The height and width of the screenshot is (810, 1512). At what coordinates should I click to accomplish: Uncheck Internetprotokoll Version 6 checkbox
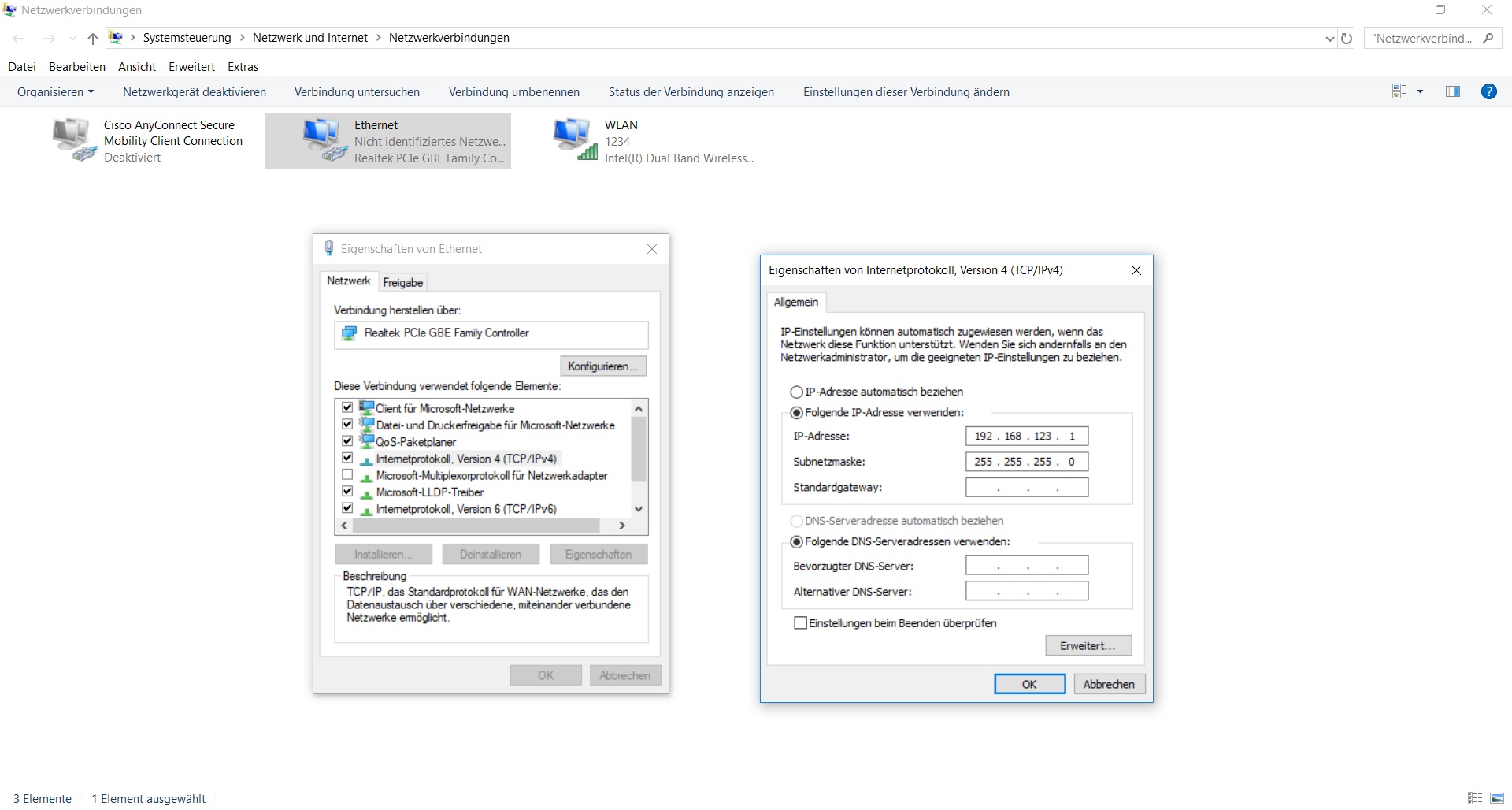tap(347, 508)
